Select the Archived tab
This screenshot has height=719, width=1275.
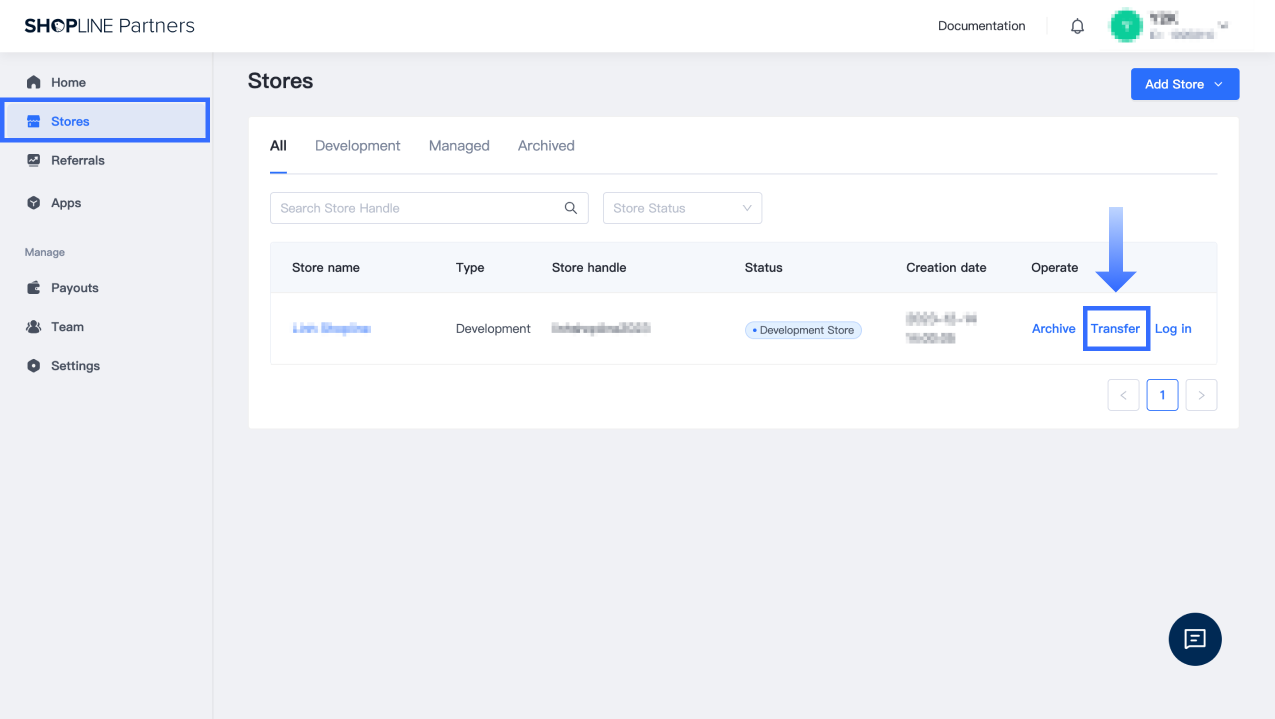(x=546, y=146)
